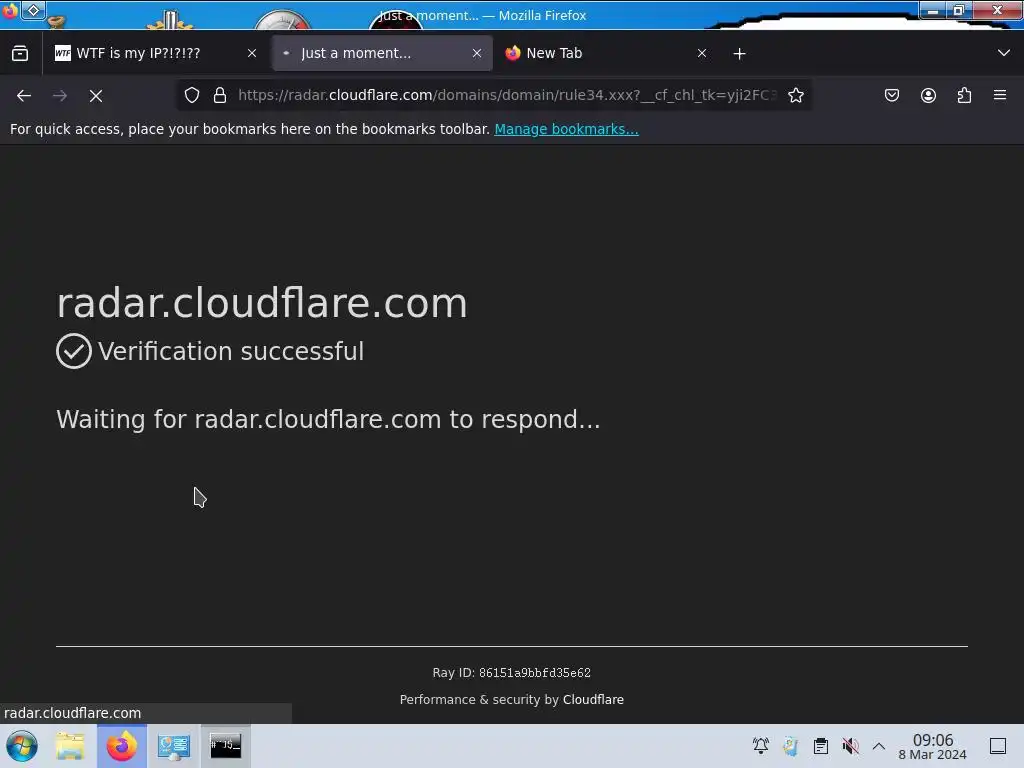Viewport: 1024px width, 768px height.
Task: Expand hidden system tray icons
Action: click(879, 746)
